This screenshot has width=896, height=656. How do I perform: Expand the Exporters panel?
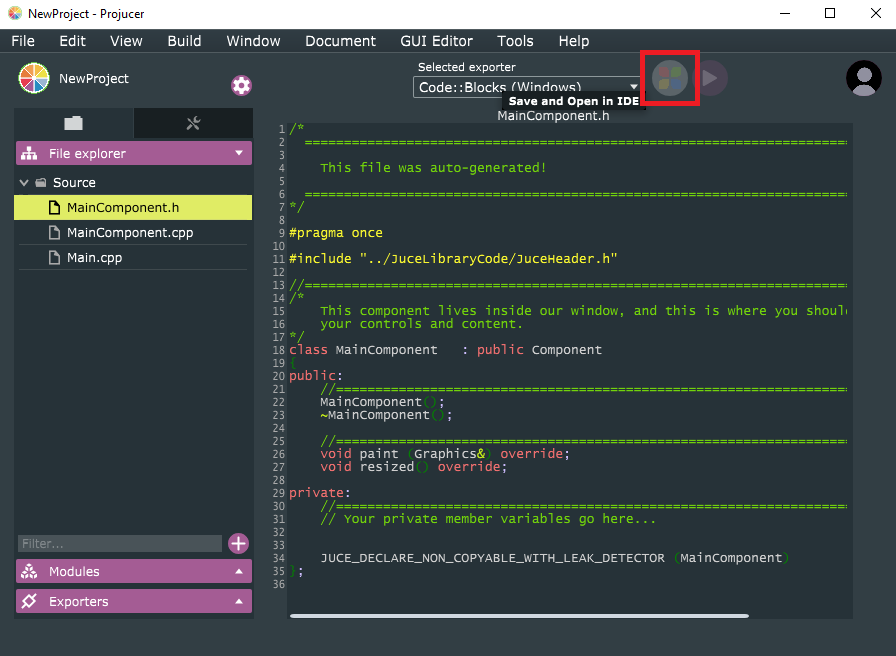(134, 601)
